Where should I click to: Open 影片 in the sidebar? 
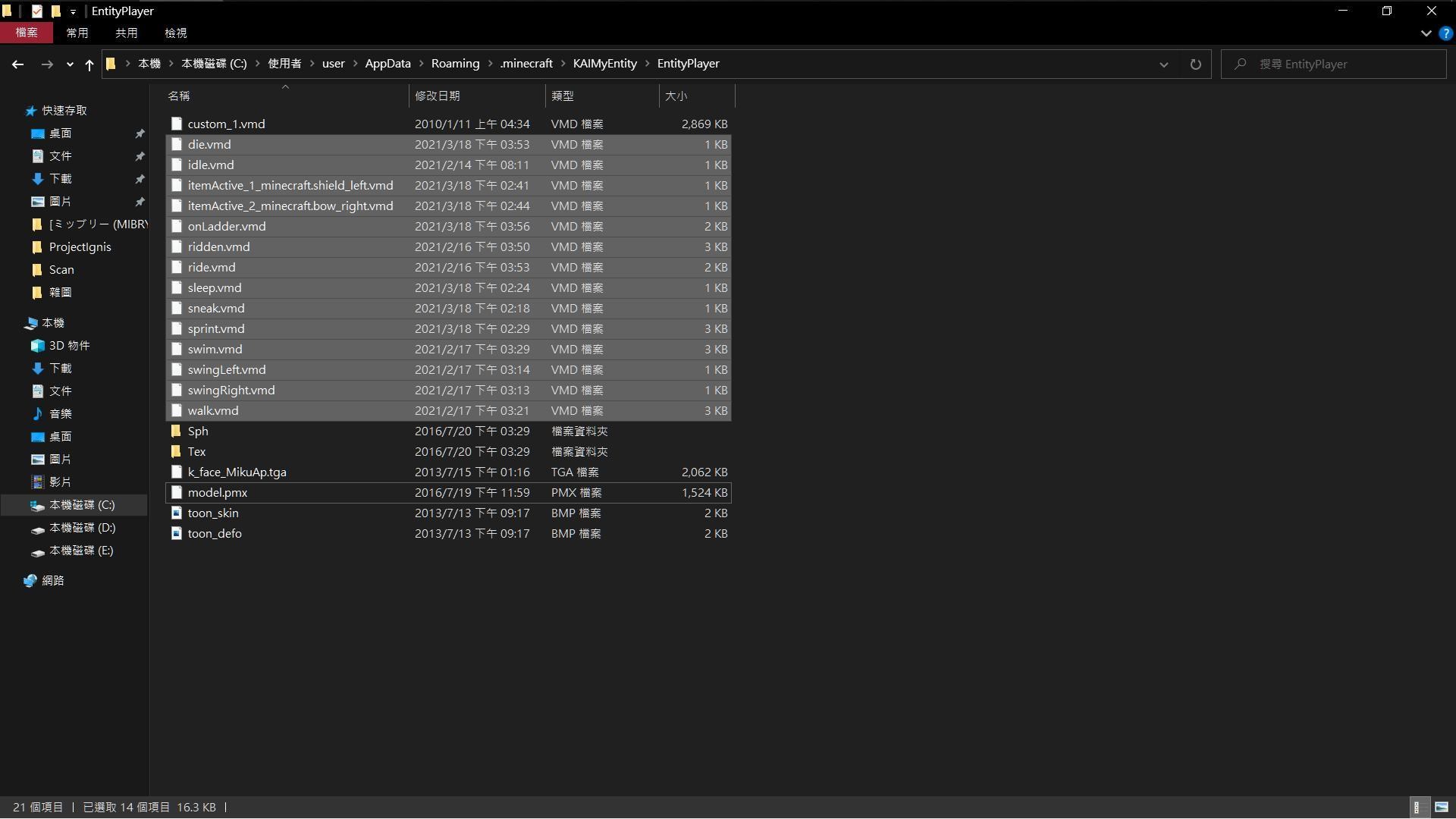[60, 482]
